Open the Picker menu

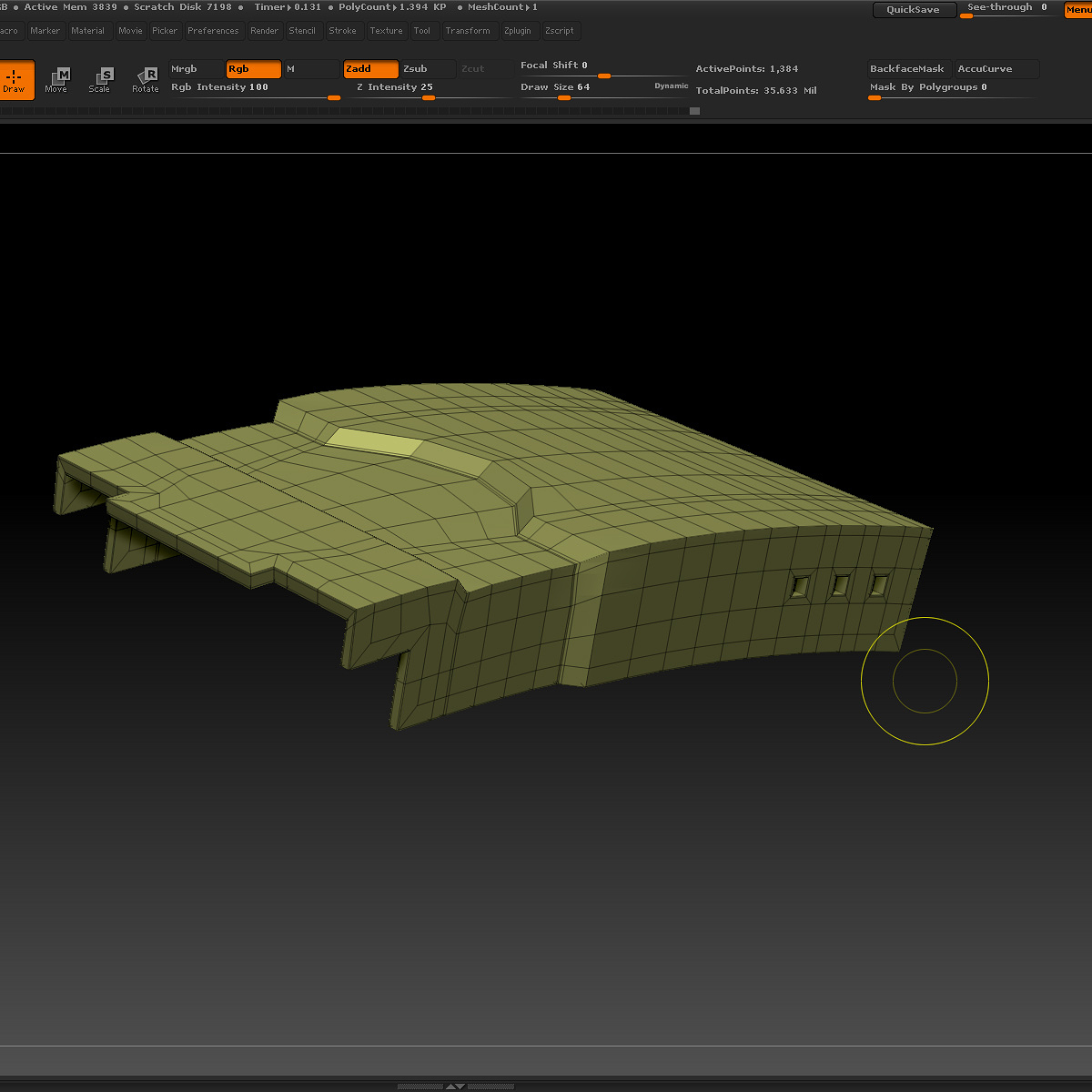tap(165, 31)
